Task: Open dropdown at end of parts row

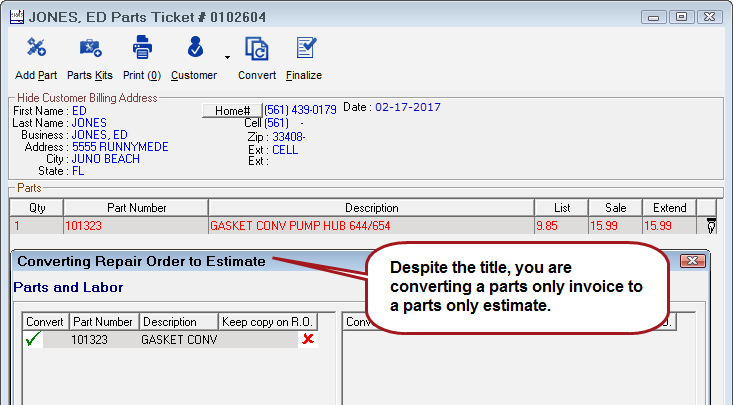Action: [x=711, y=226]
